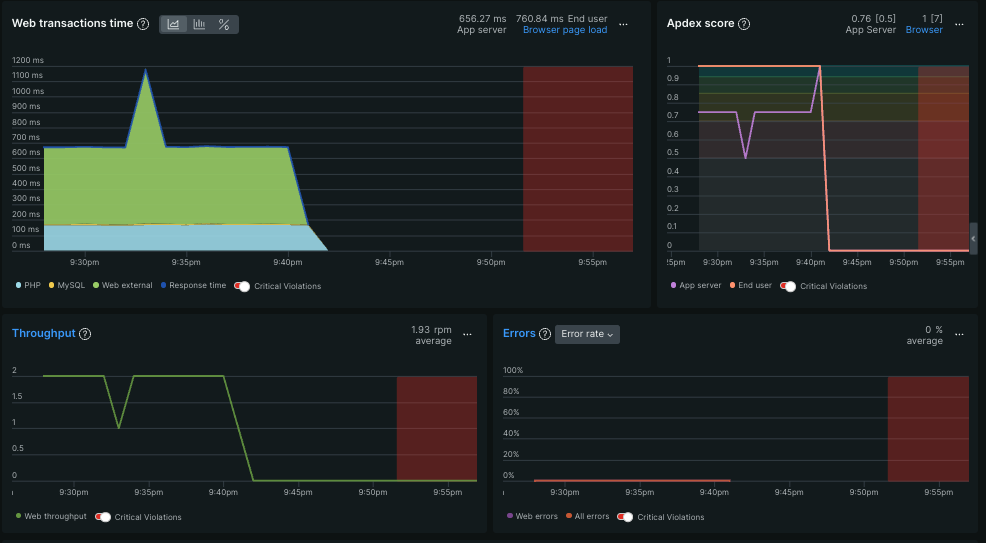Open the Throughput title link

[43, 333]
